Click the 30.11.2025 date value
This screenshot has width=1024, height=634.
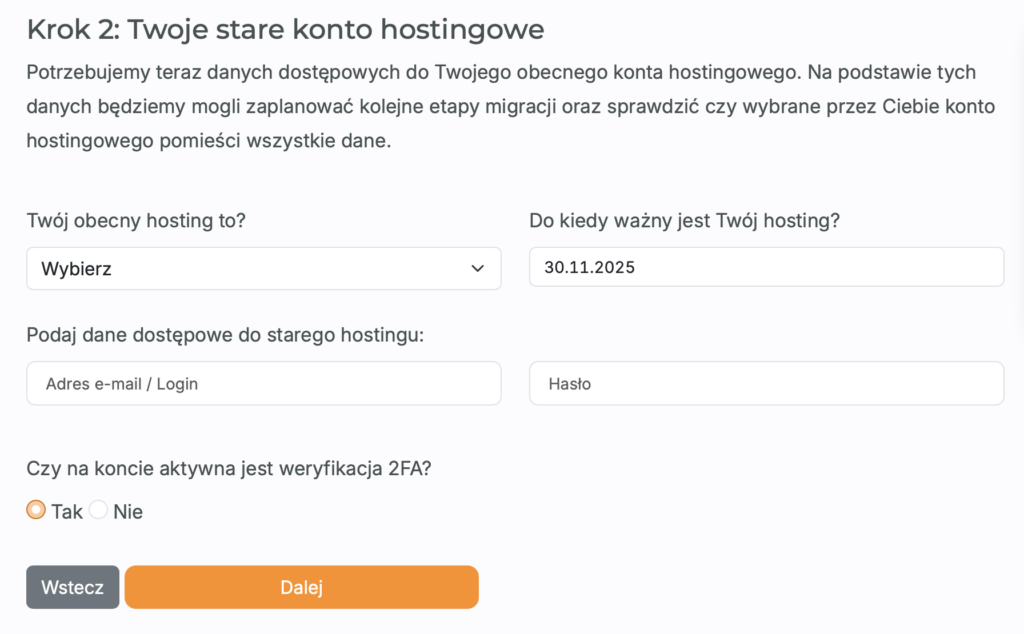[x=590, y=268]
